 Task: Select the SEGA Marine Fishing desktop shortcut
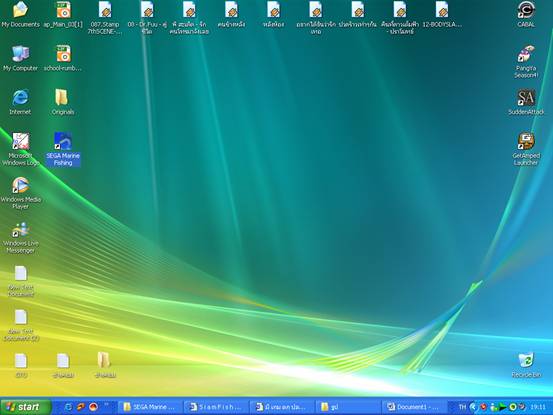click(63, 149)
